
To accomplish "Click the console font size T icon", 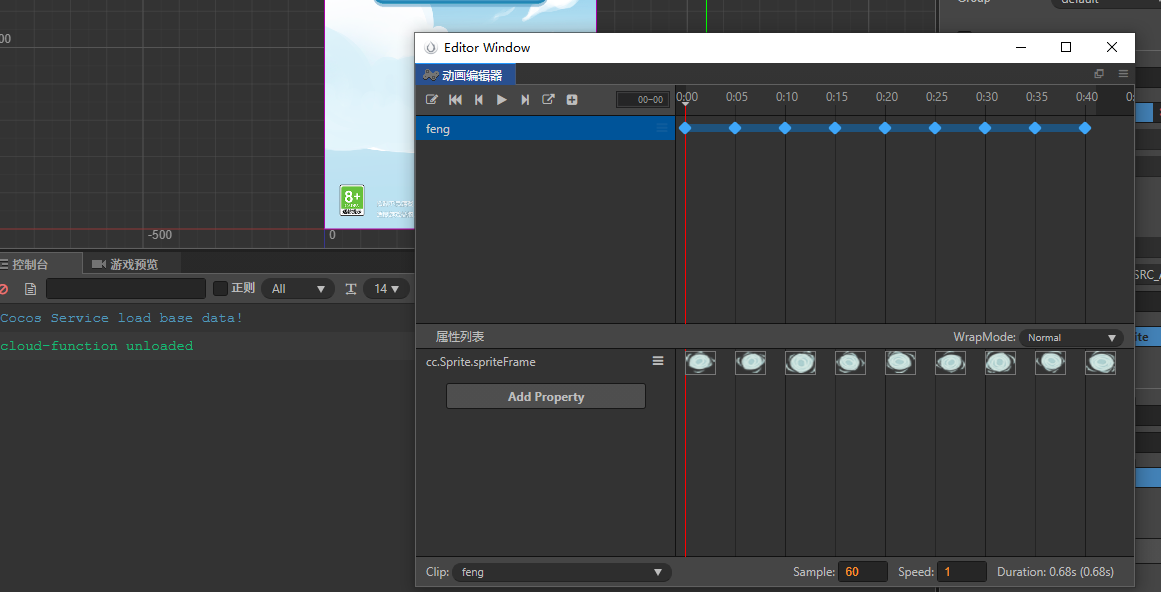I will (x=351, y=289).
